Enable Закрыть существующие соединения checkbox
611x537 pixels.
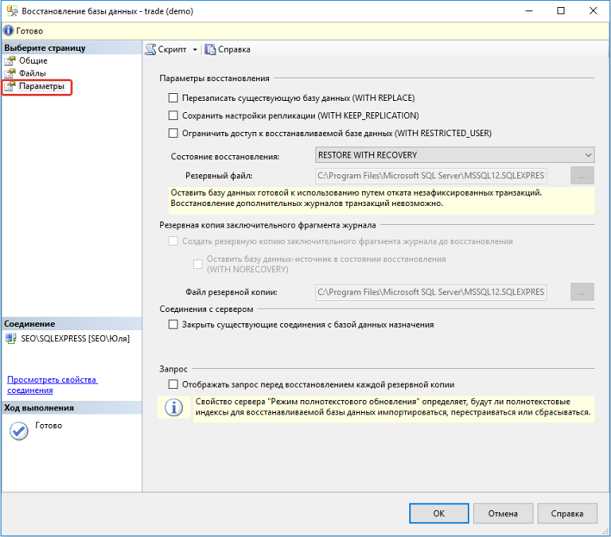coord(173,324)
